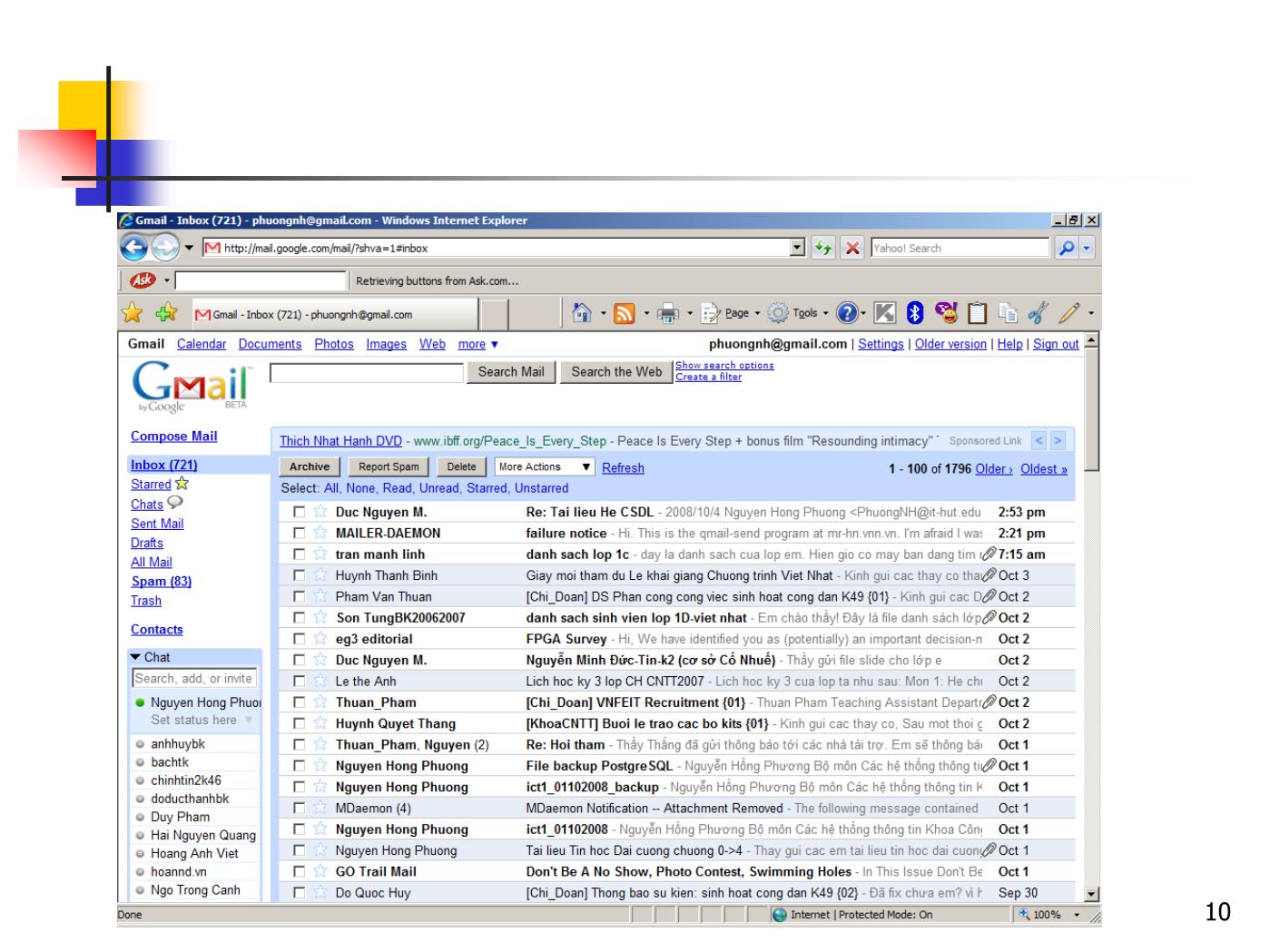Click the Archive button
The width and height of the screenshot is (1270, 952).
click(310, 466)
